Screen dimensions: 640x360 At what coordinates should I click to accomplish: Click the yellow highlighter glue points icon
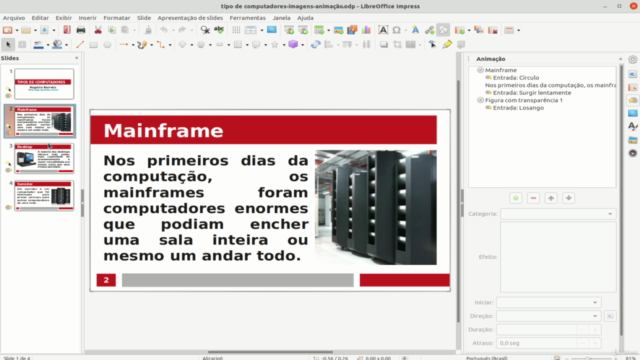coord(447,44)
